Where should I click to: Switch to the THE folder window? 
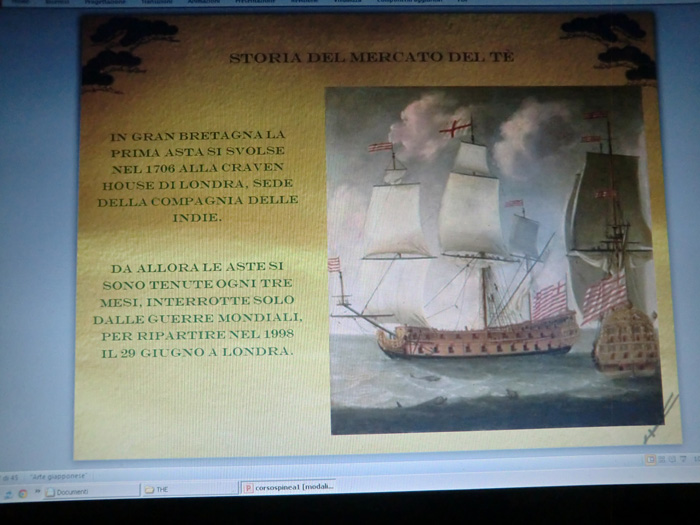(189, 489)
